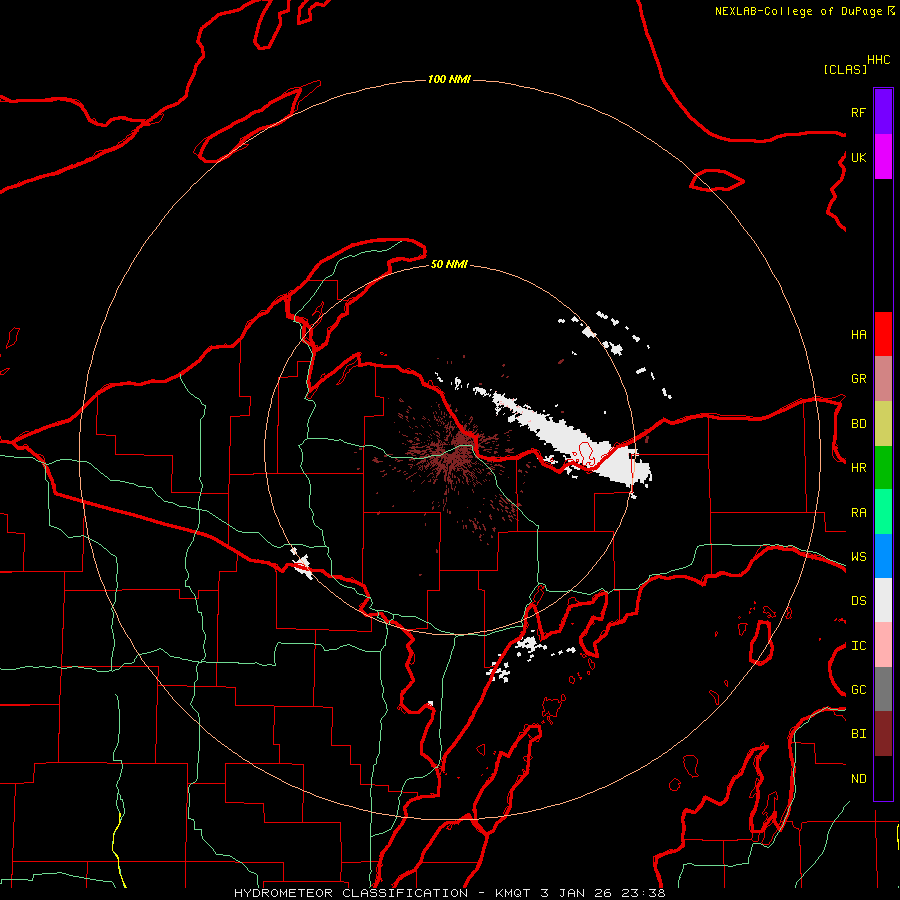The height and width of the screenshot is (900, 900).
Task: Click the DS legend label
Action: 858,600
